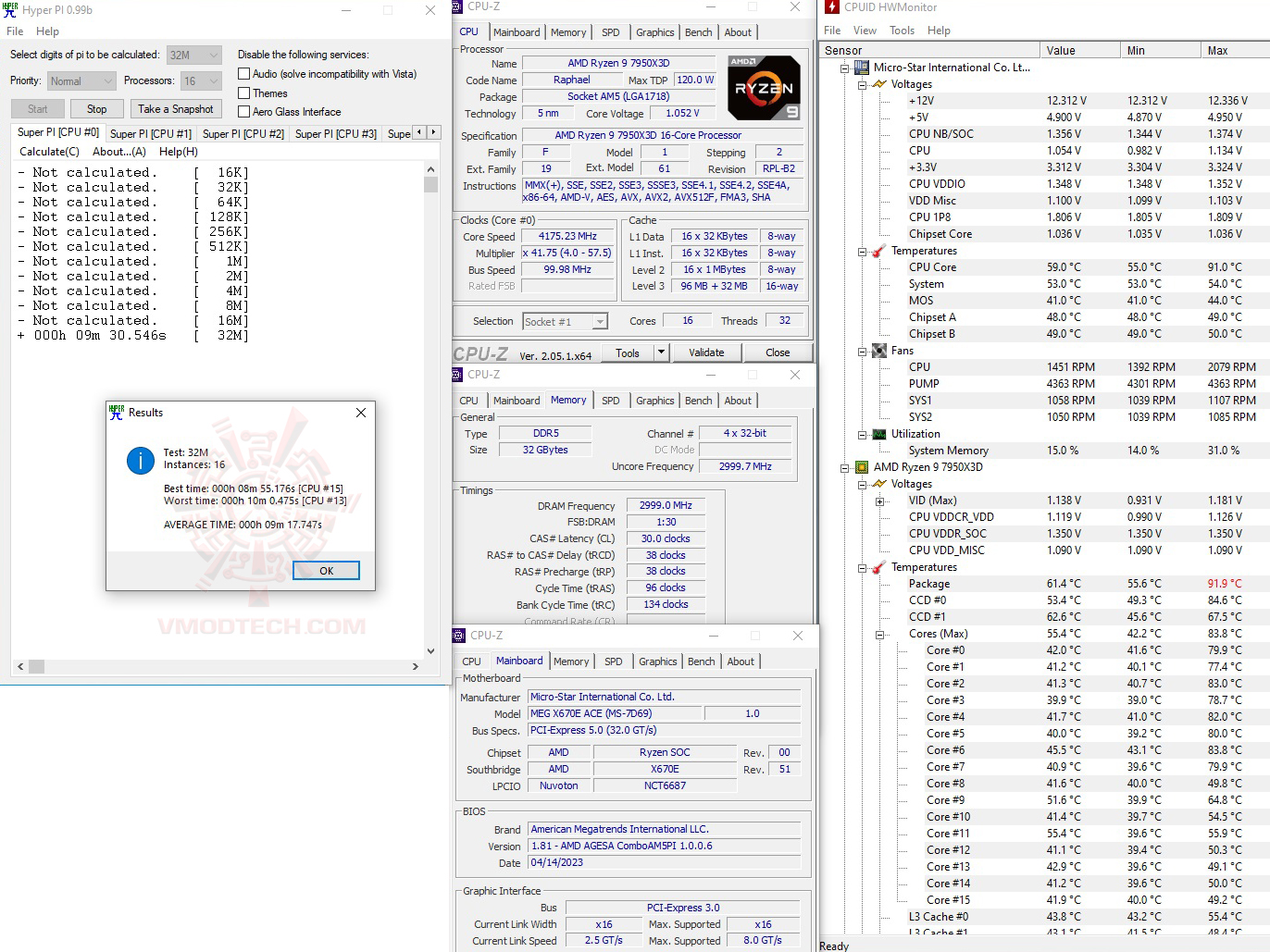Click the Start button in Hyper PI
Screen dimensions: 1270x952
(37, 109)
